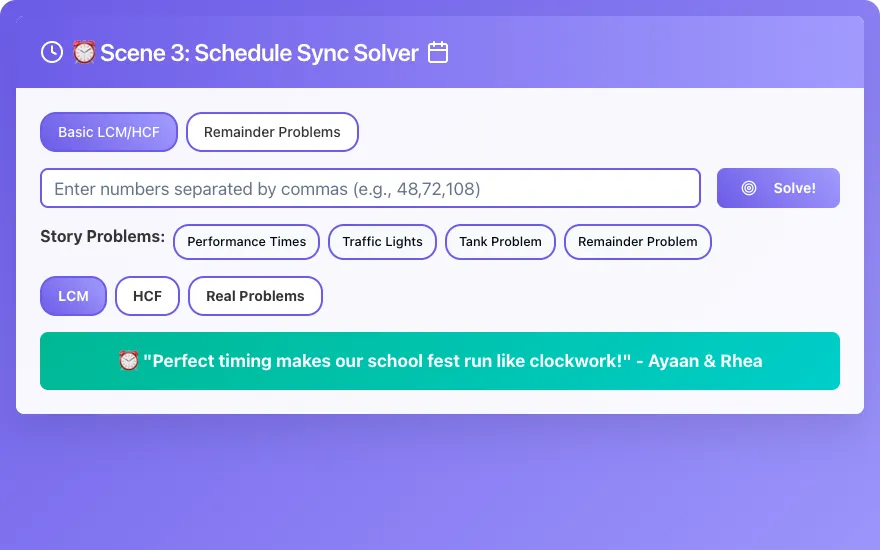Click the Scene 3: Schedule Sync Solver title
The image size is (880, 550).
point(259,53)
